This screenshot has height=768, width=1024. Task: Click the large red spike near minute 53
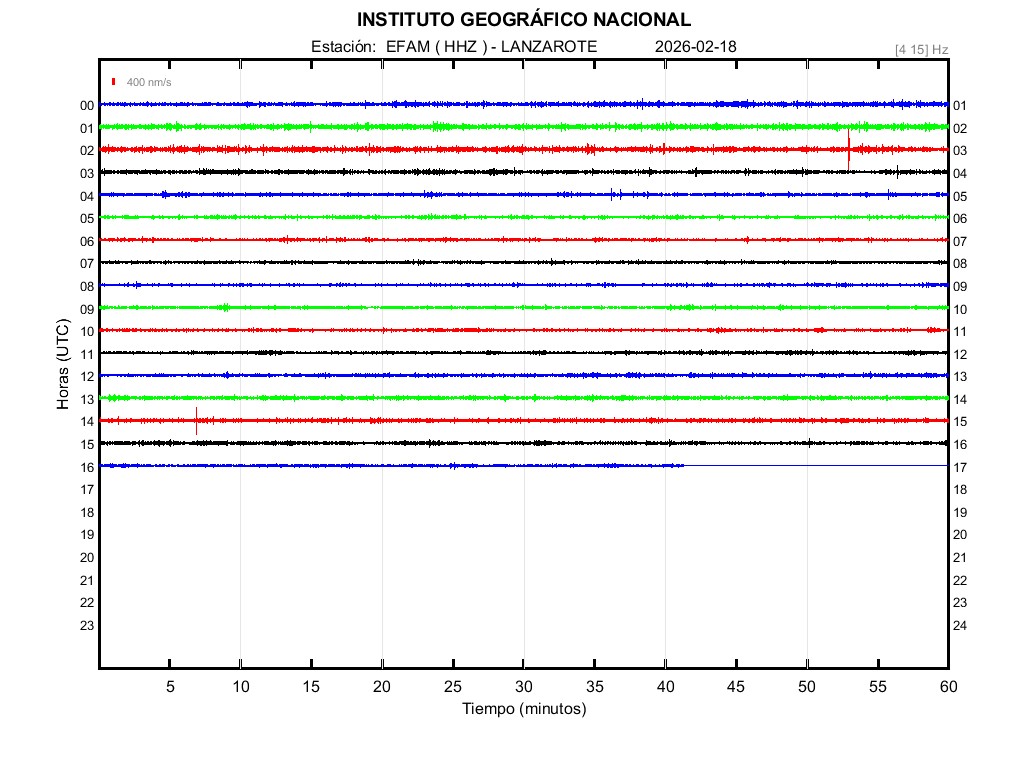[x=849, y=149]
